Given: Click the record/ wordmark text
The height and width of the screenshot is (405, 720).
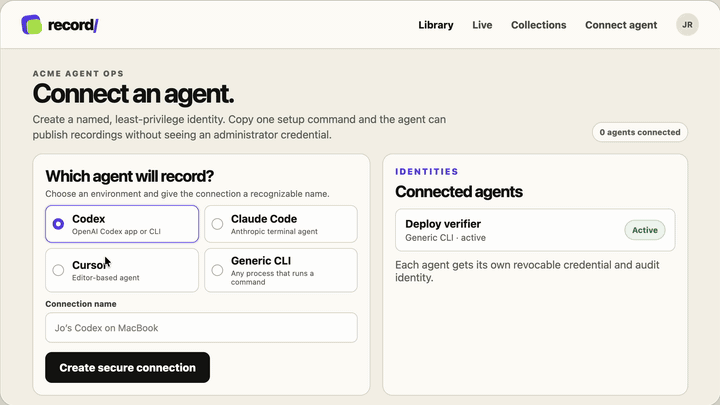Looking at the screenshot, I should point(73,25).
